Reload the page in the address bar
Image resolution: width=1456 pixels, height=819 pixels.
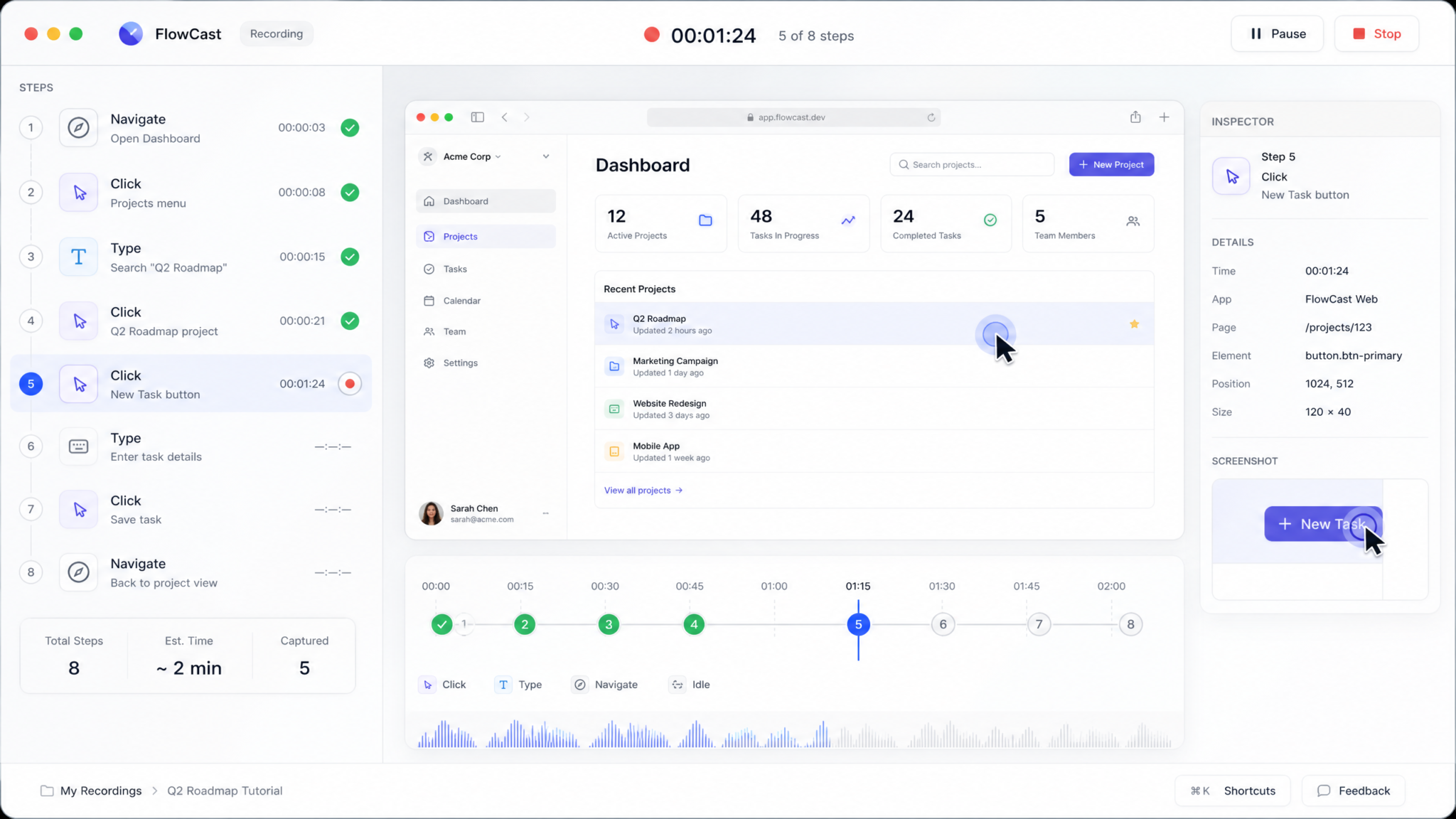931,117
